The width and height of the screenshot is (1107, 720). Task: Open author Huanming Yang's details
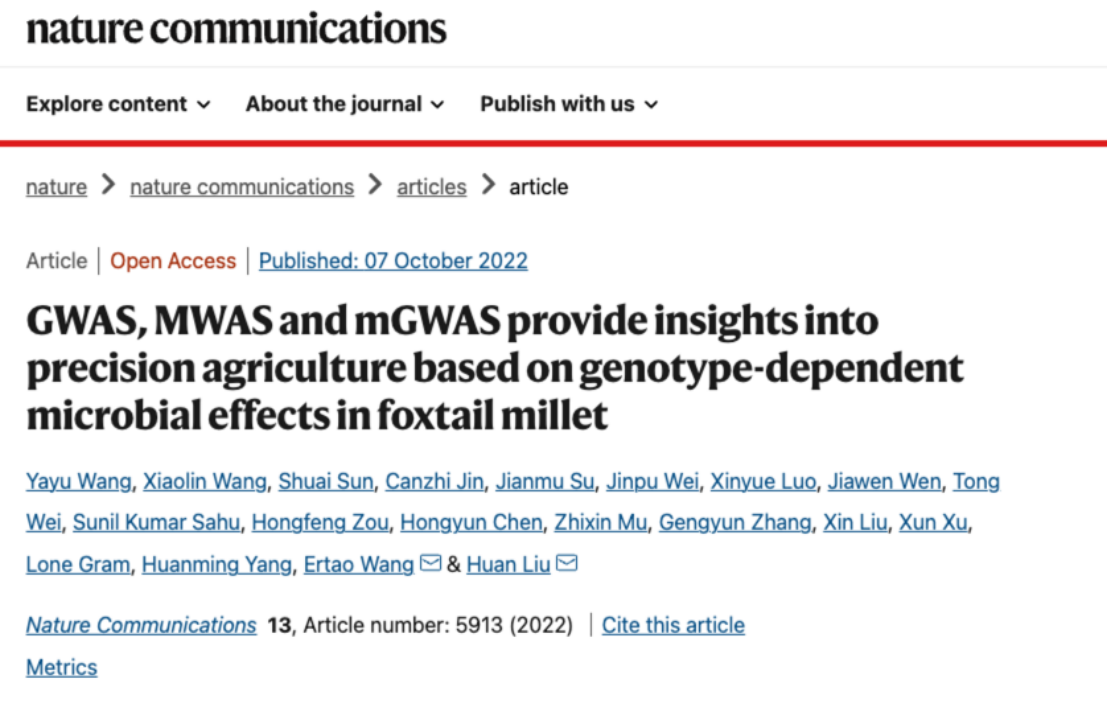pos(217,564)
